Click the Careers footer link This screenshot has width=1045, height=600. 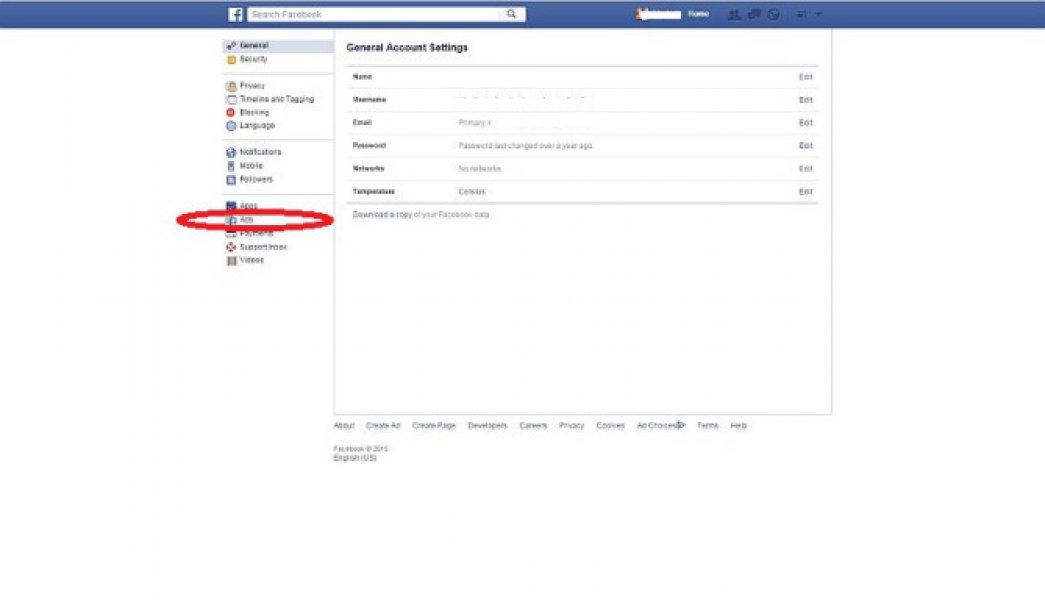[533, 425]
